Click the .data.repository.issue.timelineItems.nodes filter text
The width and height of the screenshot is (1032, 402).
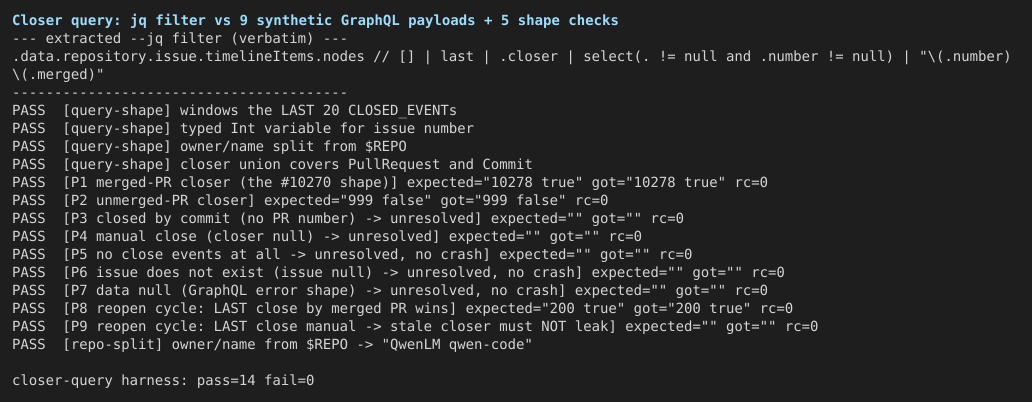(511, 57)
